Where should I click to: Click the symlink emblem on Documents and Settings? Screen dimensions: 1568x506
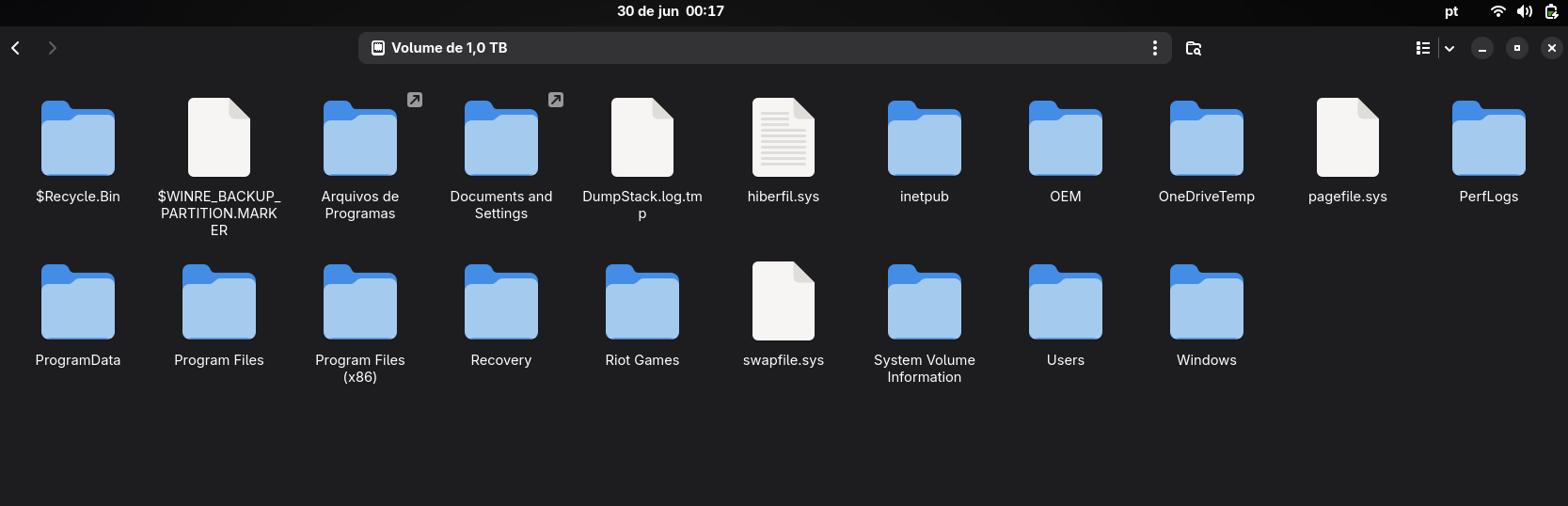click(556, 100)
